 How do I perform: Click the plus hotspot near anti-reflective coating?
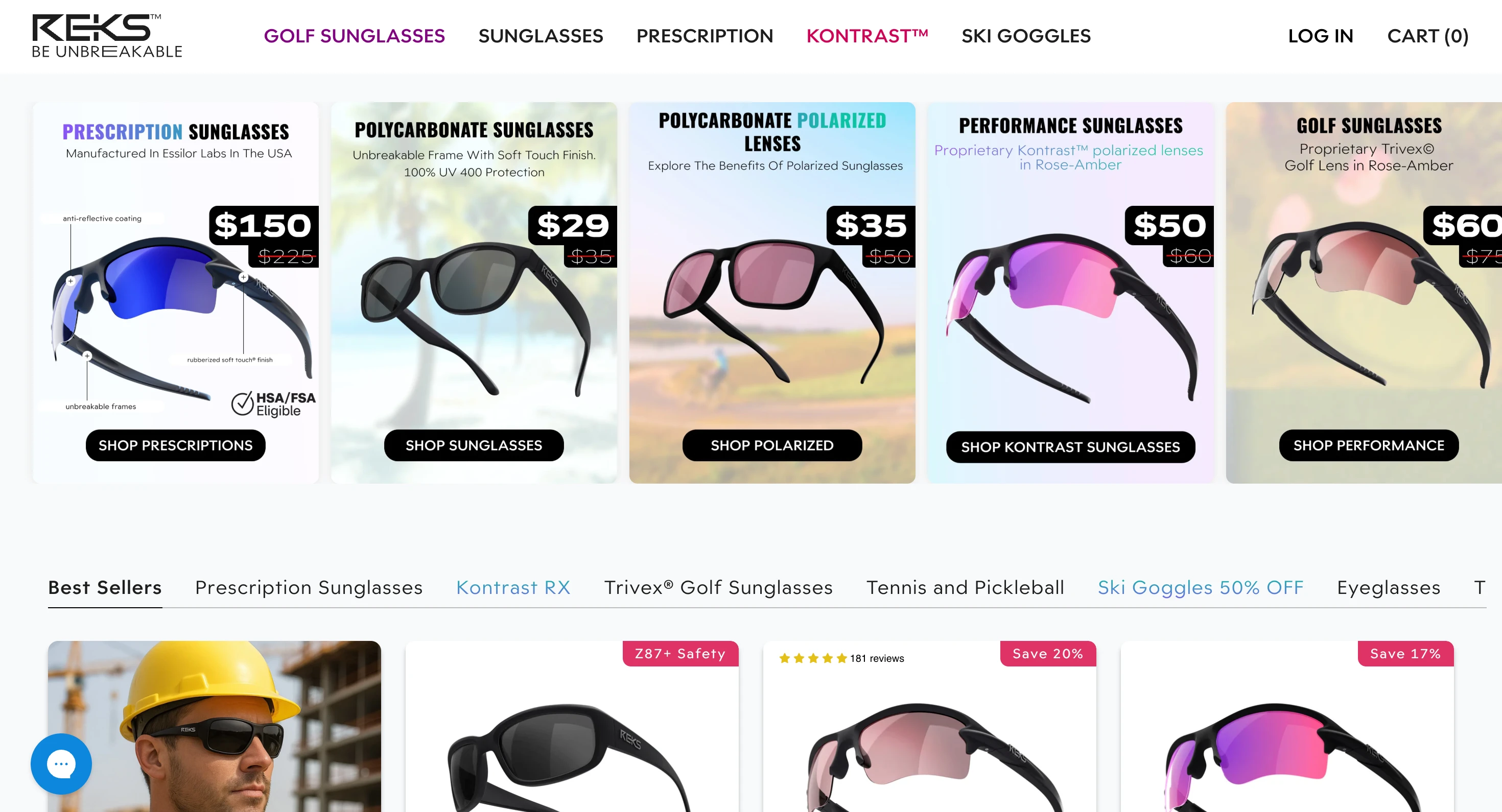tap(71, 281)
